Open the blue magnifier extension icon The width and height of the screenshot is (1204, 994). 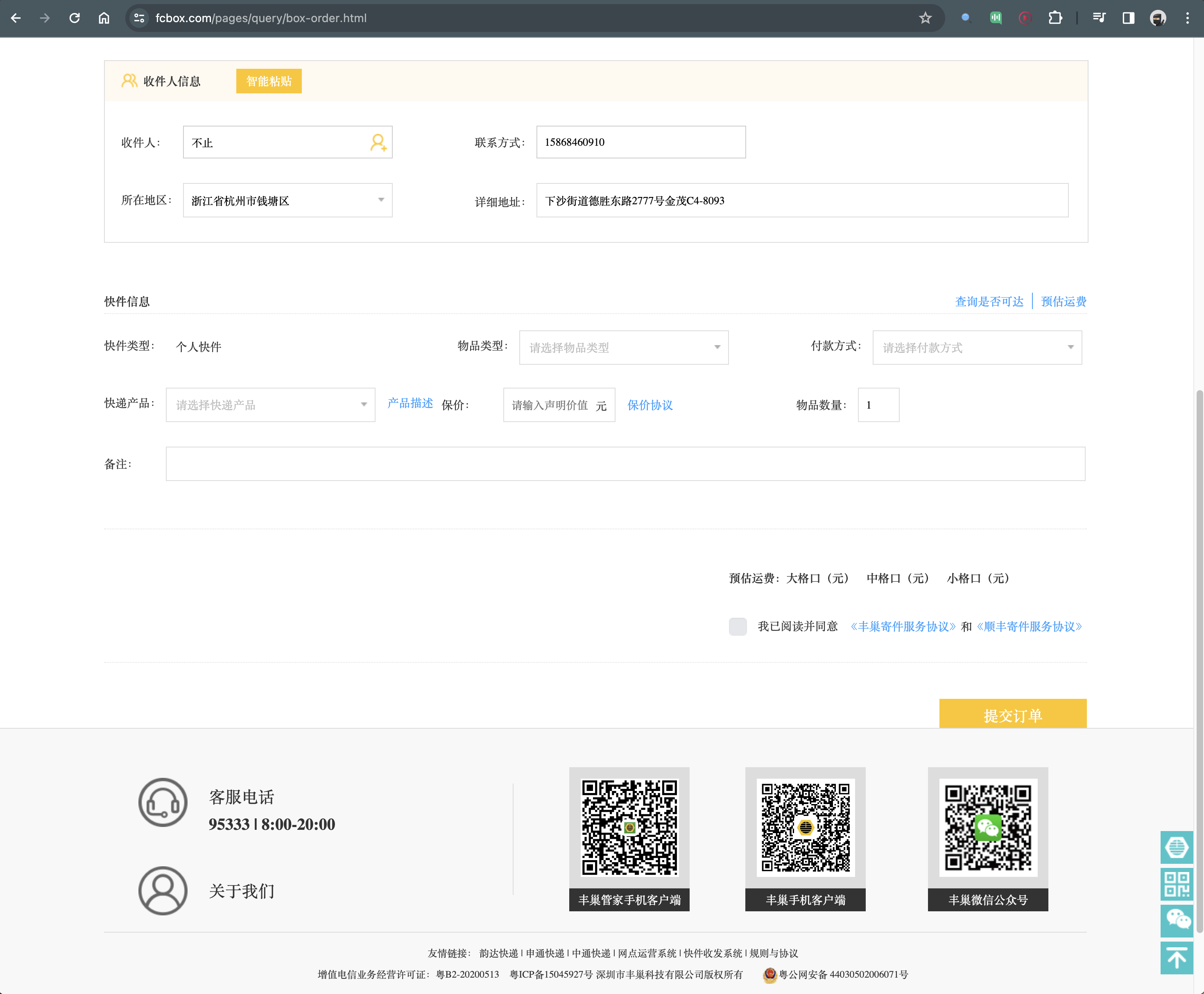(966, 18)
